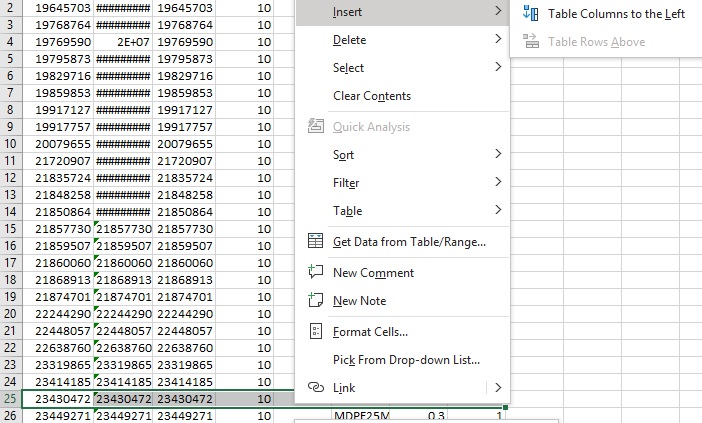Select row header 25

coord(10,399)
